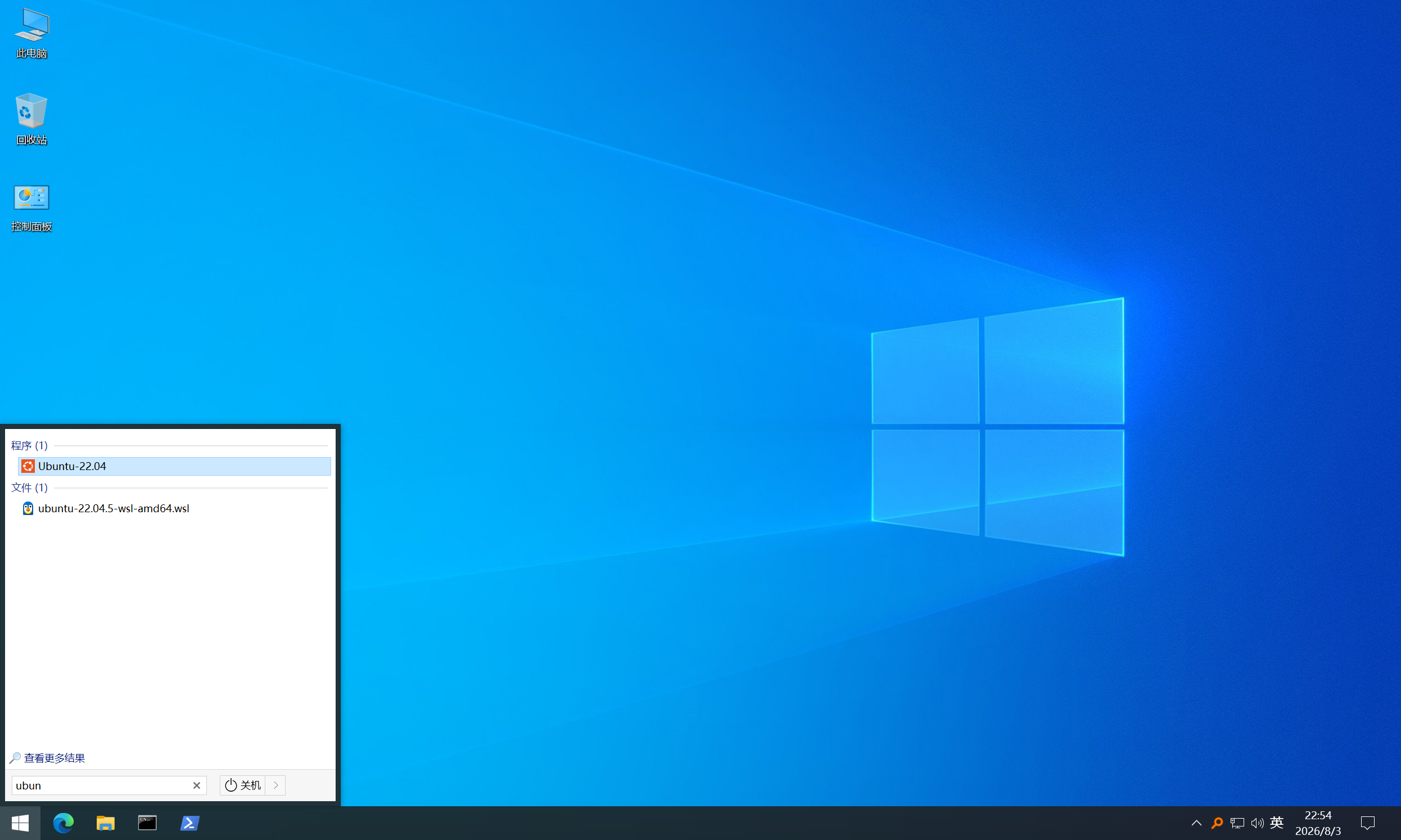Click the 文件 (1) results heading
Viewport: 1401px width, 840px height.
point(29,487)
